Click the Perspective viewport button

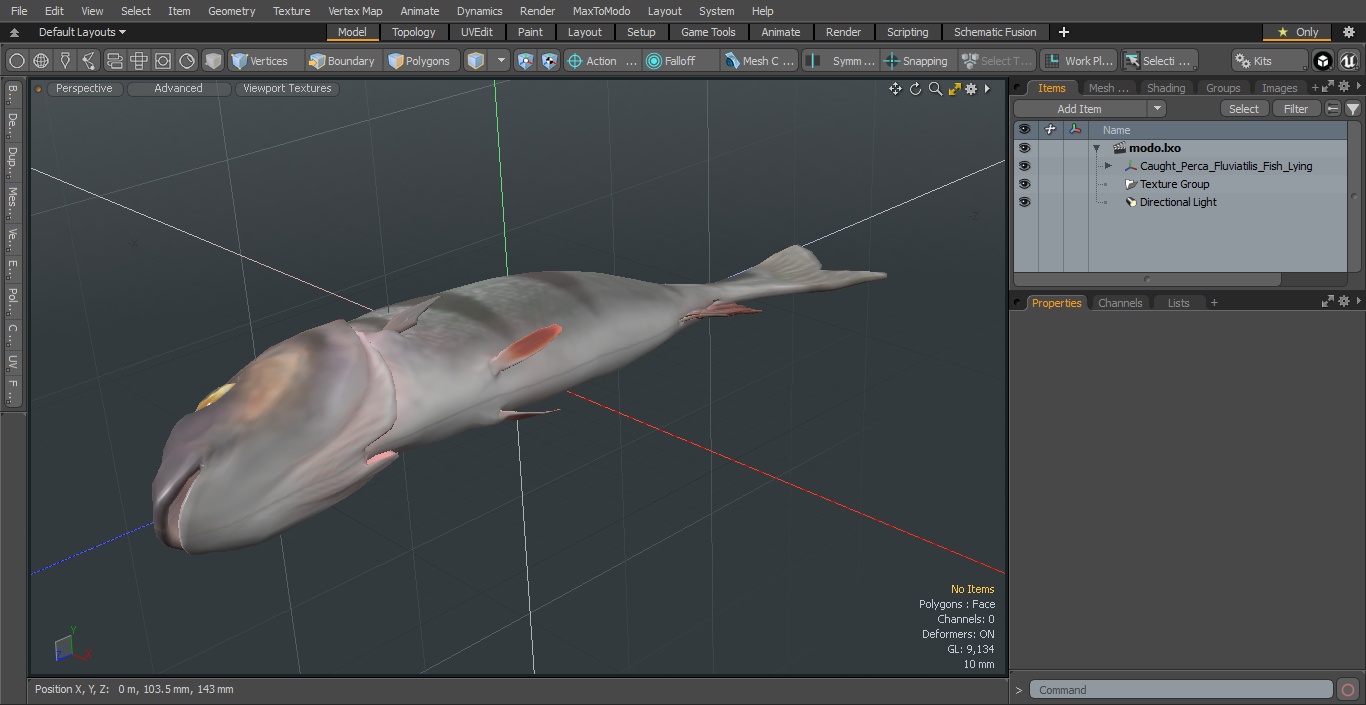[x=84, y=88]
